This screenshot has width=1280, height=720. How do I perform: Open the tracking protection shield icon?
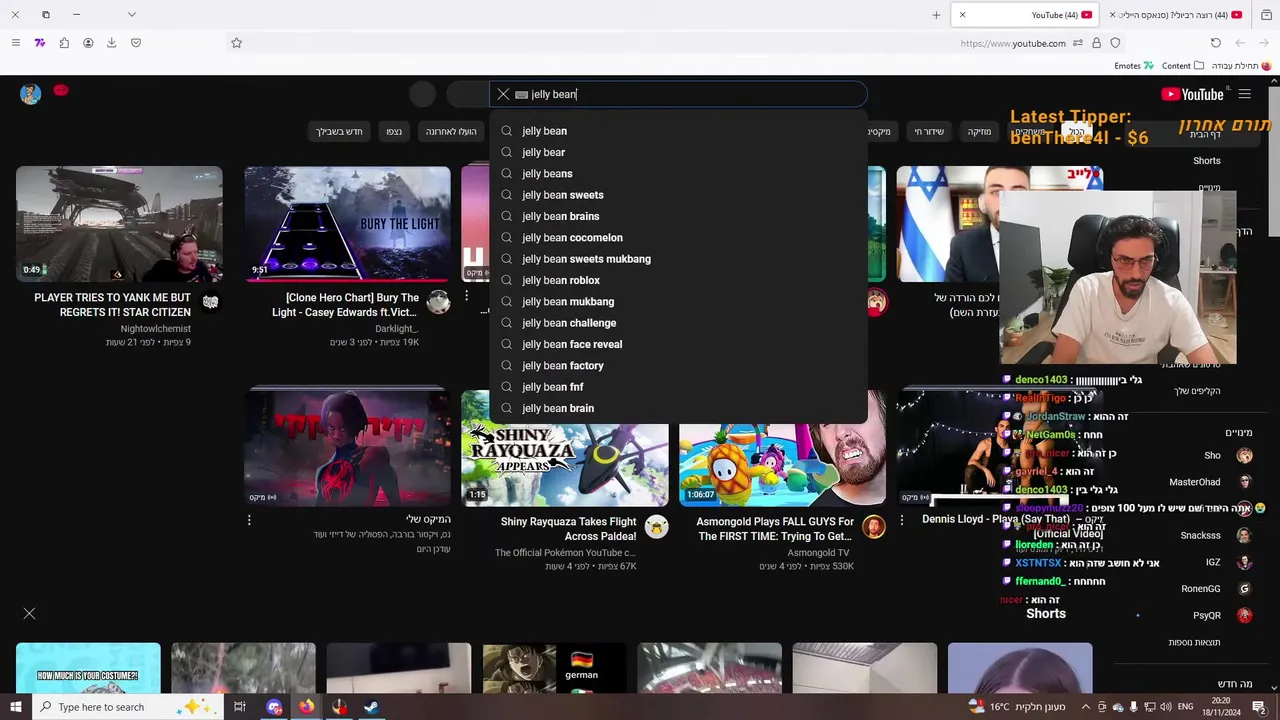click(x=1115, y=43)
